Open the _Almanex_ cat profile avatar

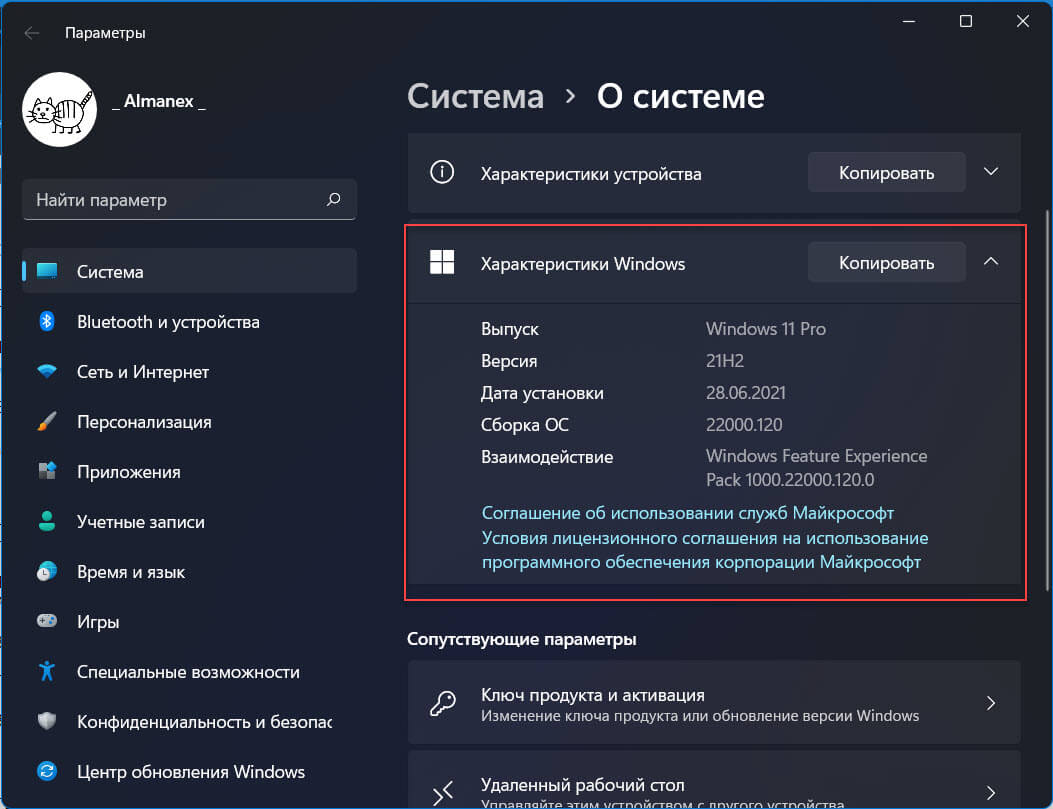tap(59, 109)
